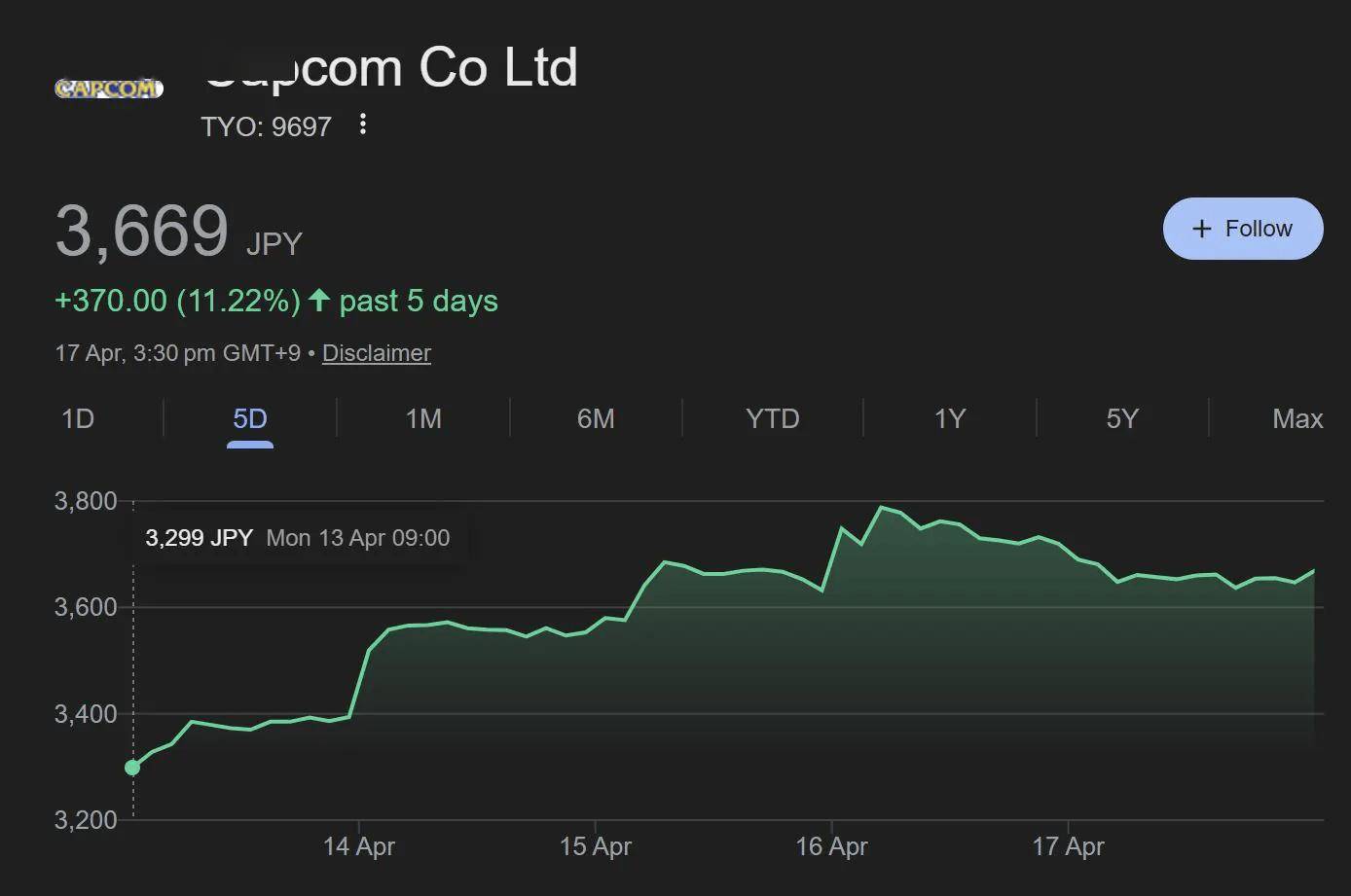This screenshot has width=1351, height=896.
Task: Click the green chart start point marker
Action: (133, 768)
